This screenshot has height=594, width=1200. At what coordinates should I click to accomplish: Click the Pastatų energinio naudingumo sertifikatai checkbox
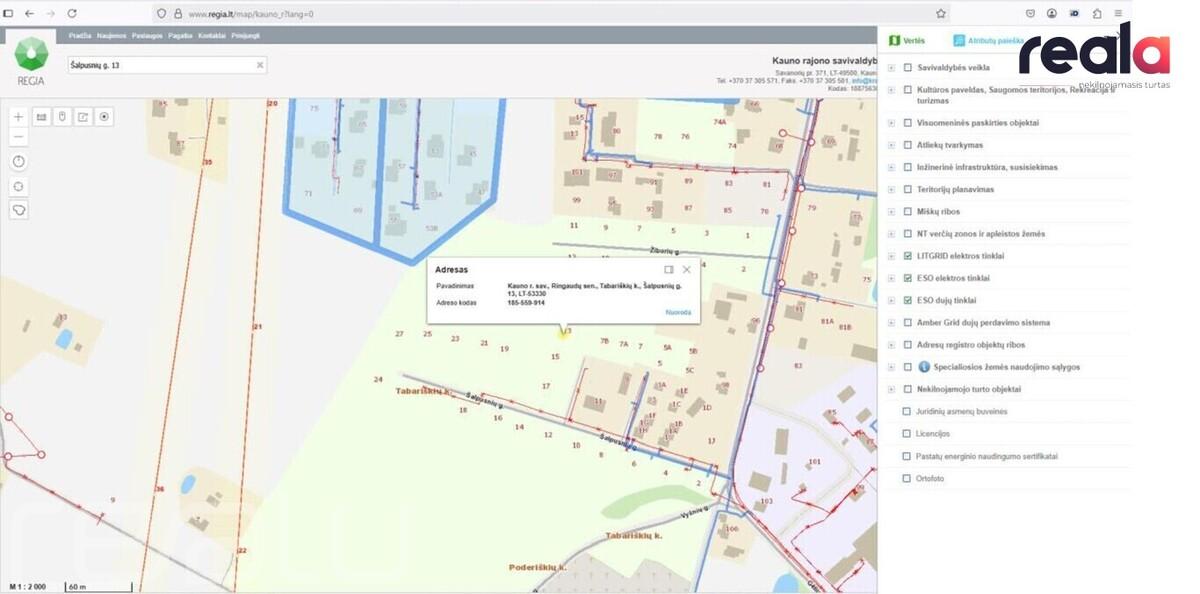pyautogui.click(x=907, y=456)
